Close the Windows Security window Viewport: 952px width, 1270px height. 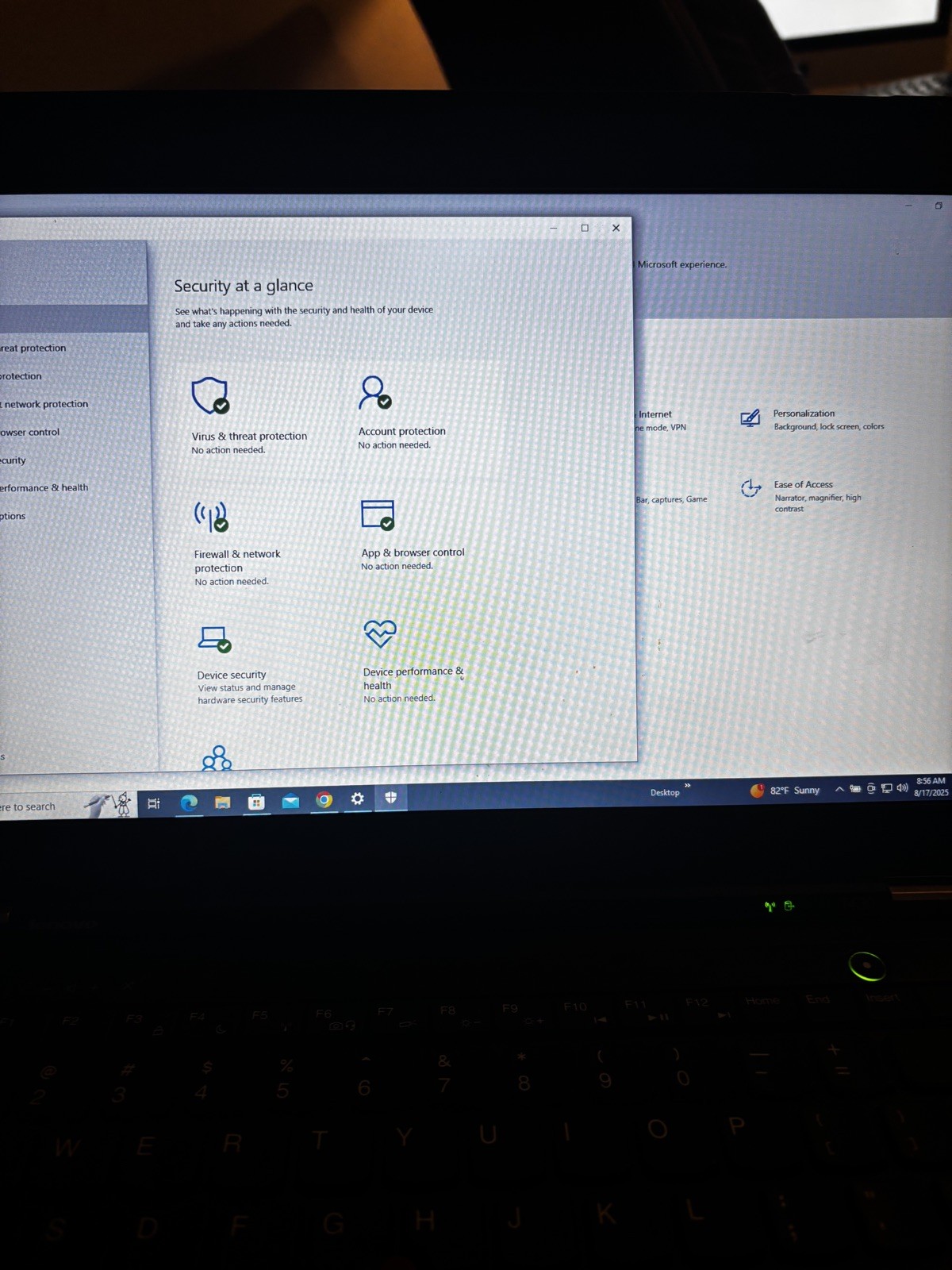point(616,228)
